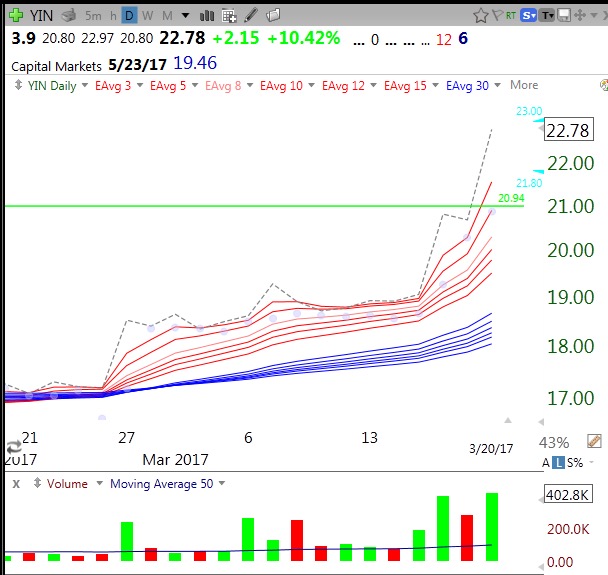This screenshot has width=608, height=575.
Task: Click the chart templates folder icon
Action: click(x=273, y=16)
